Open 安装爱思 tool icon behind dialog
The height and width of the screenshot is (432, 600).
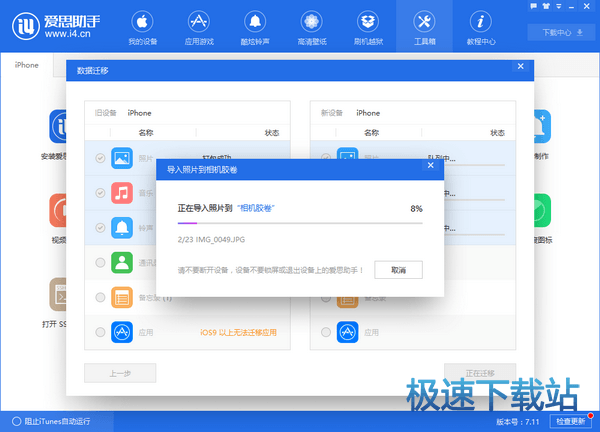pos(57,127)
